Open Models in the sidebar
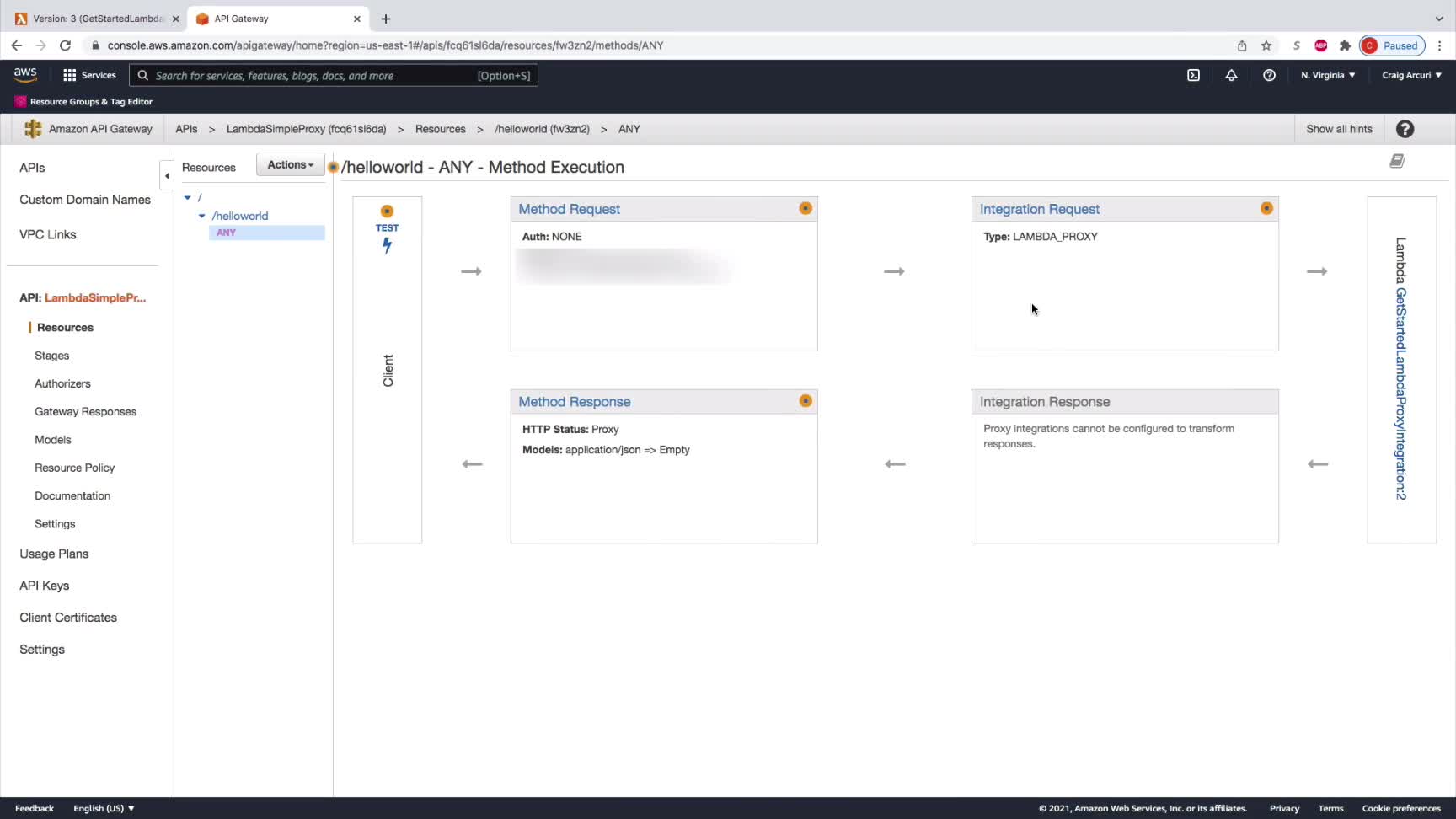Screen dimensions: 1456x819 (52, 439)
